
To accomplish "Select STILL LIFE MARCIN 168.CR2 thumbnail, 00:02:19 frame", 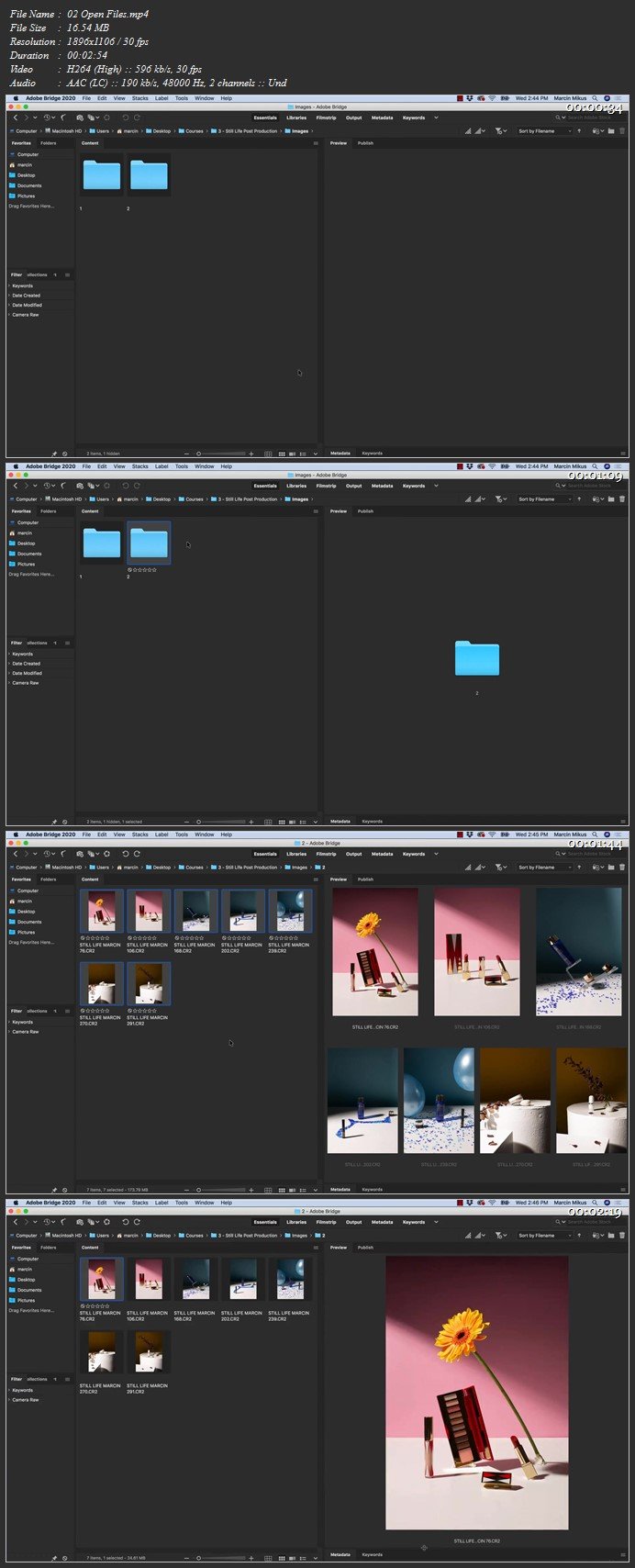I will (195, 1280).
